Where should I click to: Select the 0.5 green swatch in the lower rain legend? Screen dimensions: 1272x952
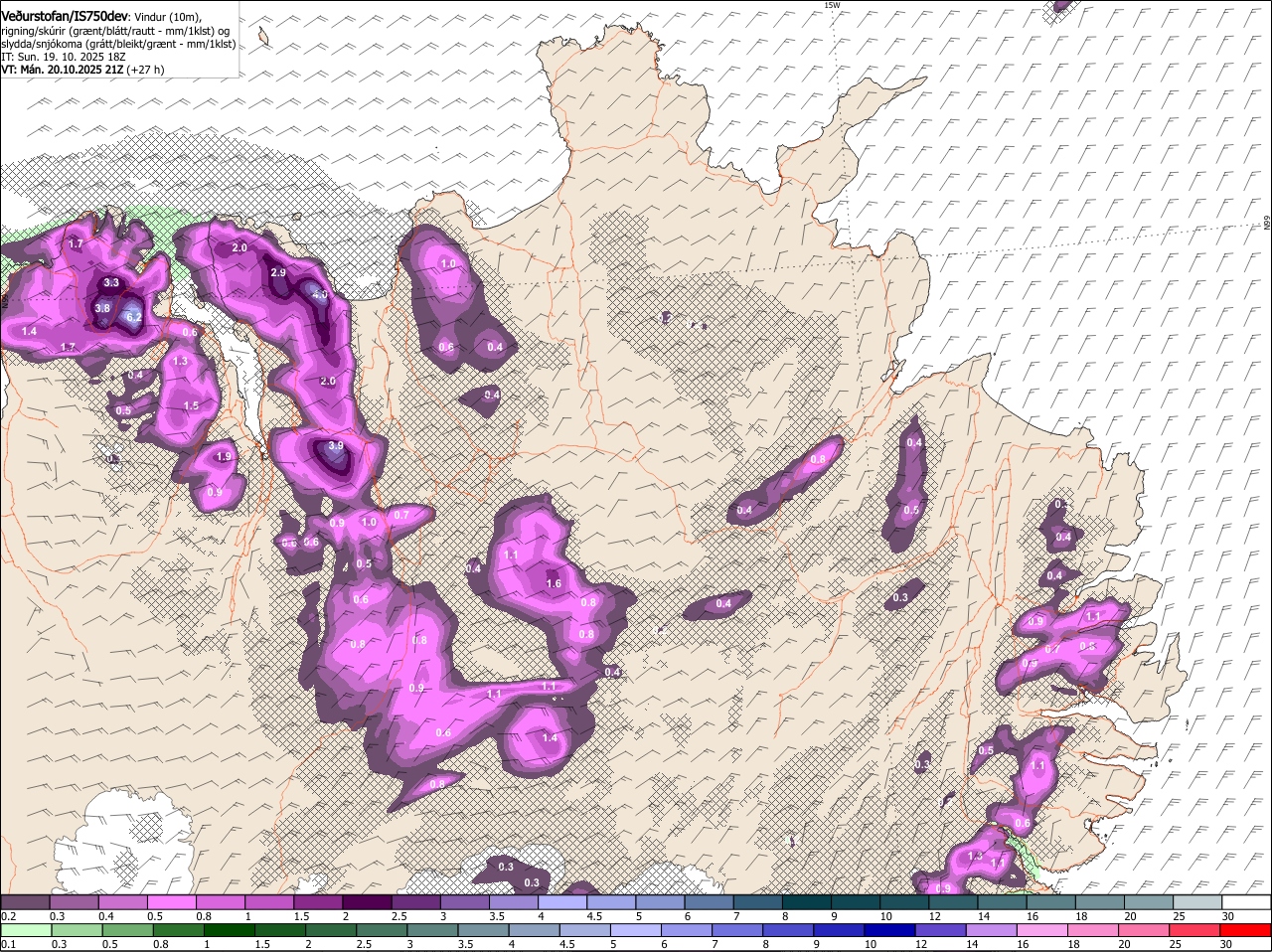[x=126, y=931]
